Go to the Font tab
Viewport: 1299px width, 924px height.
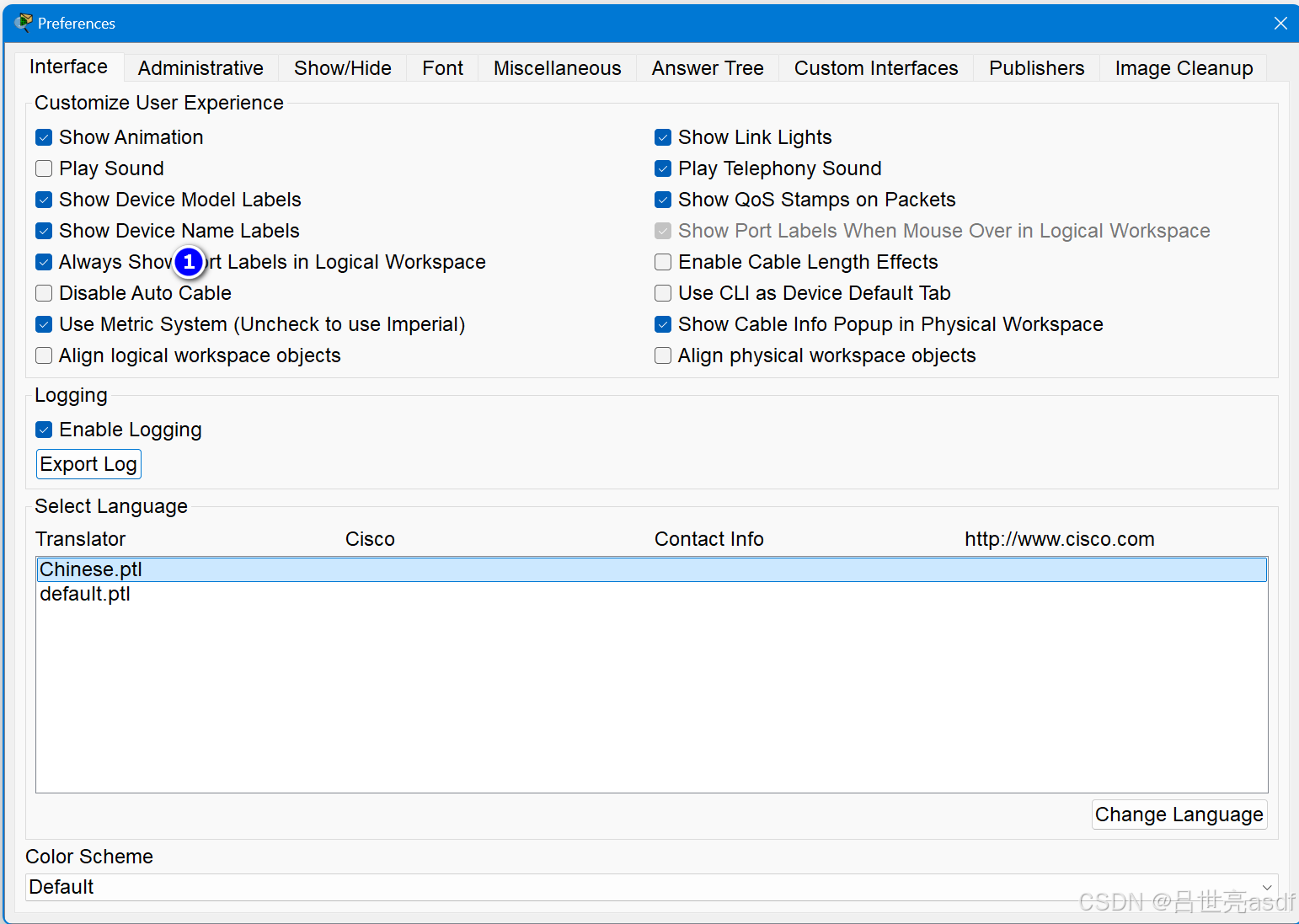pyautogui.click(x=443, y=68)
